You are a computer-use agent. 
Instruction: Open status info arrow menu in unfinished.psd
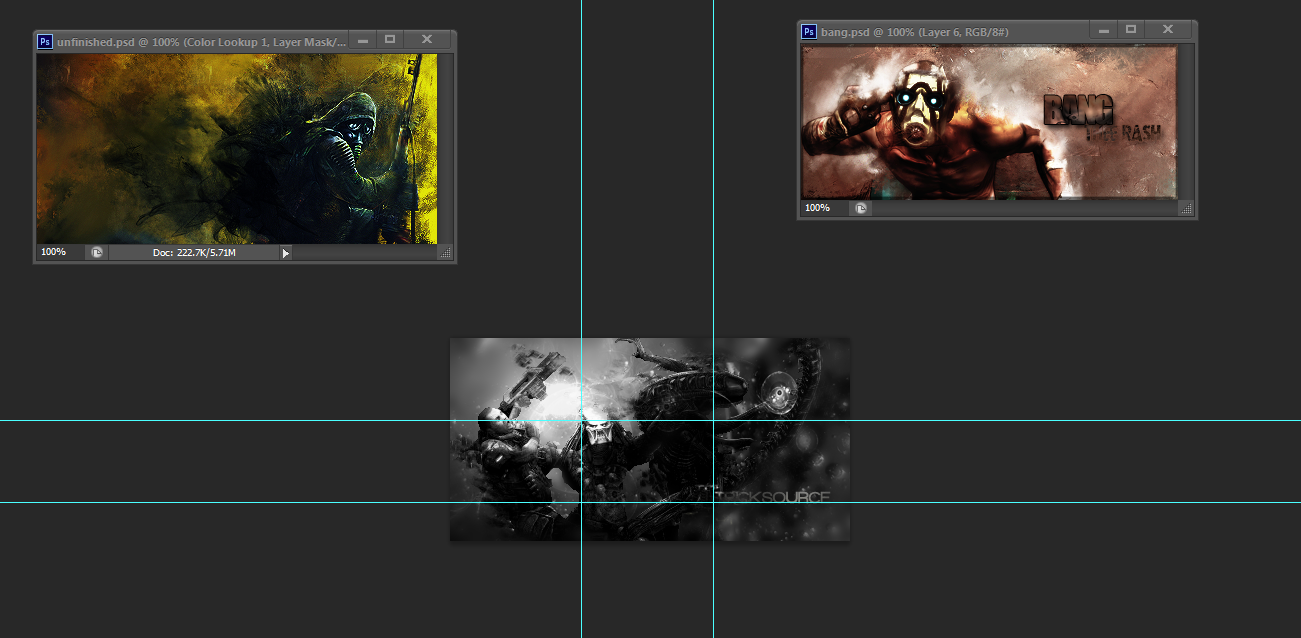(285, 253)
